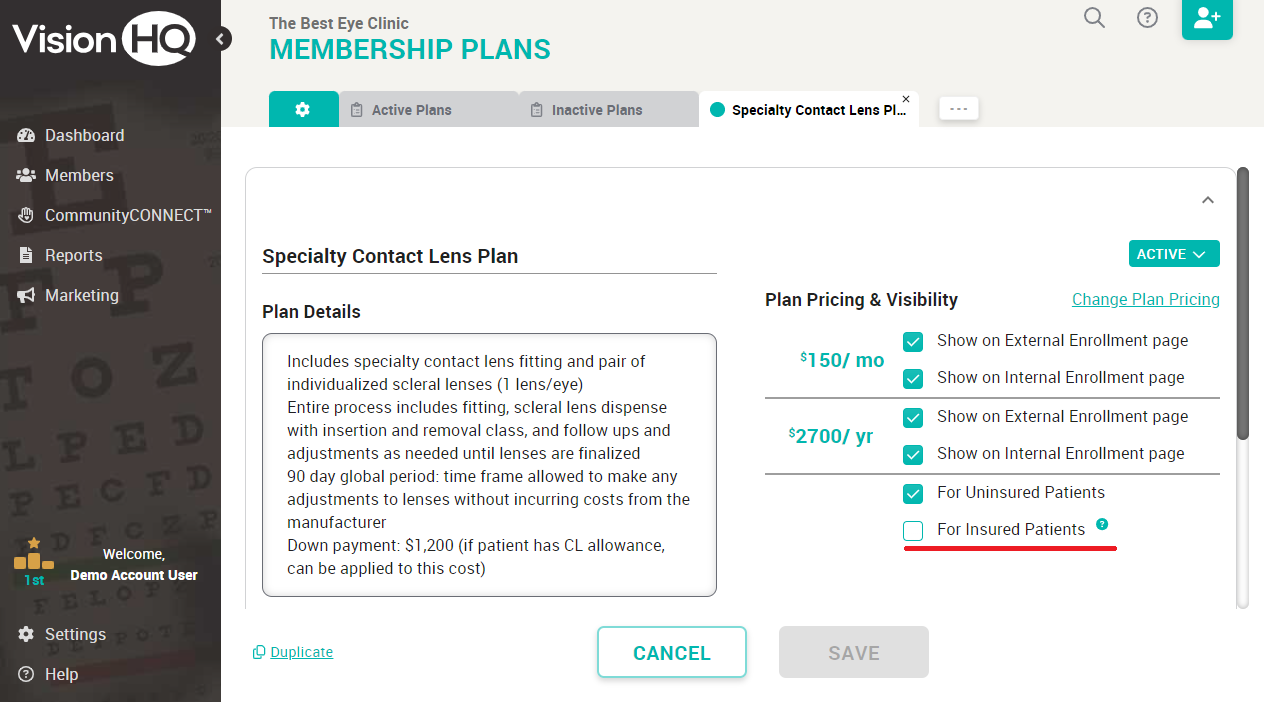This screenshot has width=1264, height=702.
Task: Expand the more tabs ellipsis button
Action: coord(958,109)
